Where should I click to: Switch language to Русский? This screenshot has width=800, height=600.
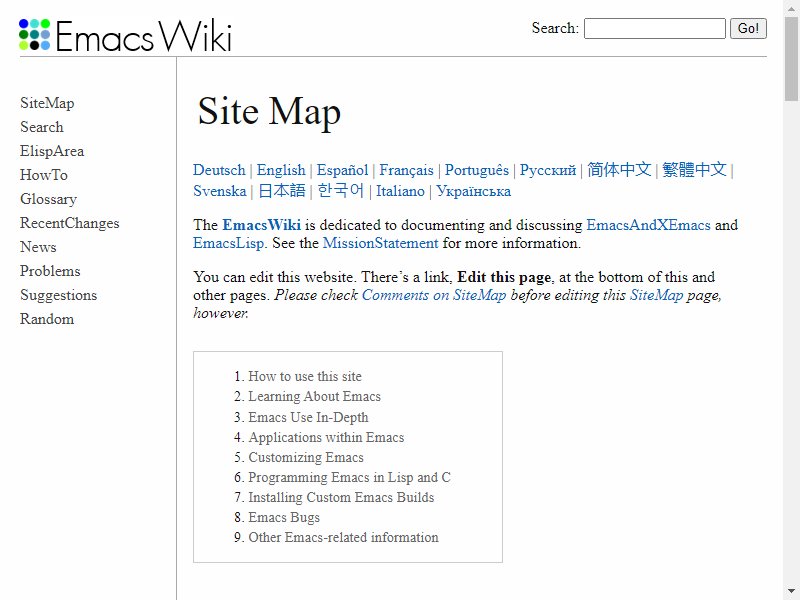pyautogui.click(x=548, y=170)
